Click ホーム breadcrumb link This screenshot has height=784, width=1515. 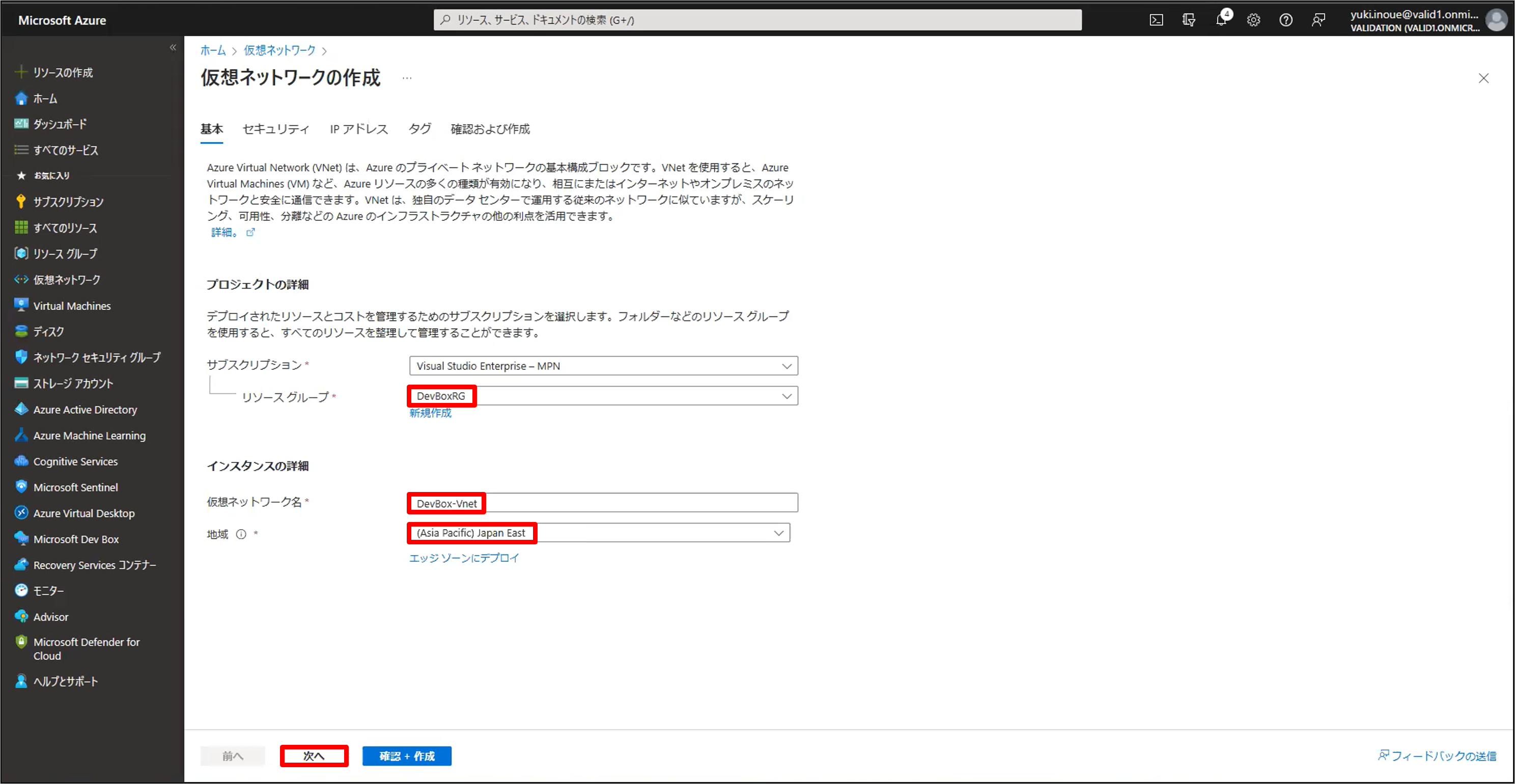[213, 50]
